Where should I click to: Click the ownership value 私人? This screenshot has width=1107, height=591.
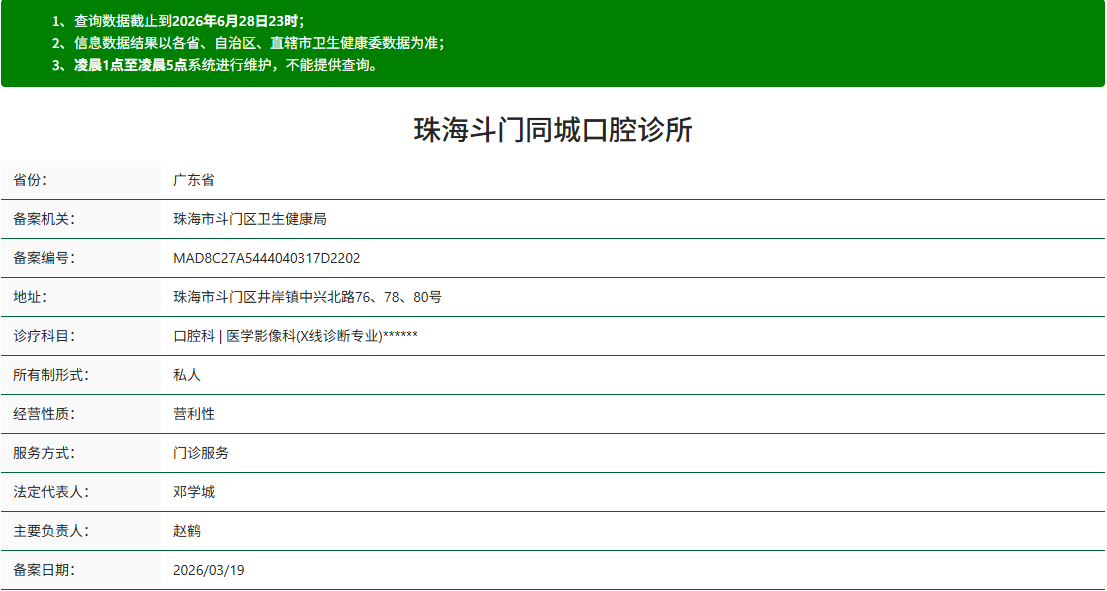[x=187, y=375]
